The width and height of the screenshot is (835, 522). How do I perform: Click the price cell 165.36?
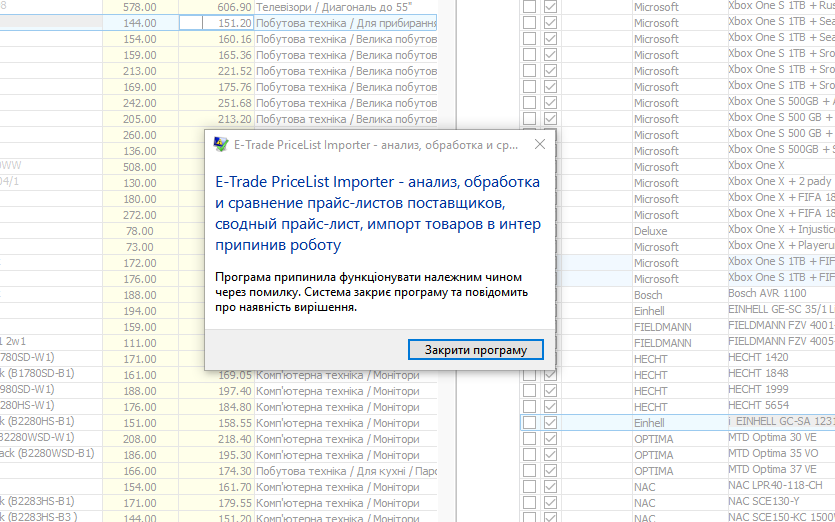click(216, 55)
